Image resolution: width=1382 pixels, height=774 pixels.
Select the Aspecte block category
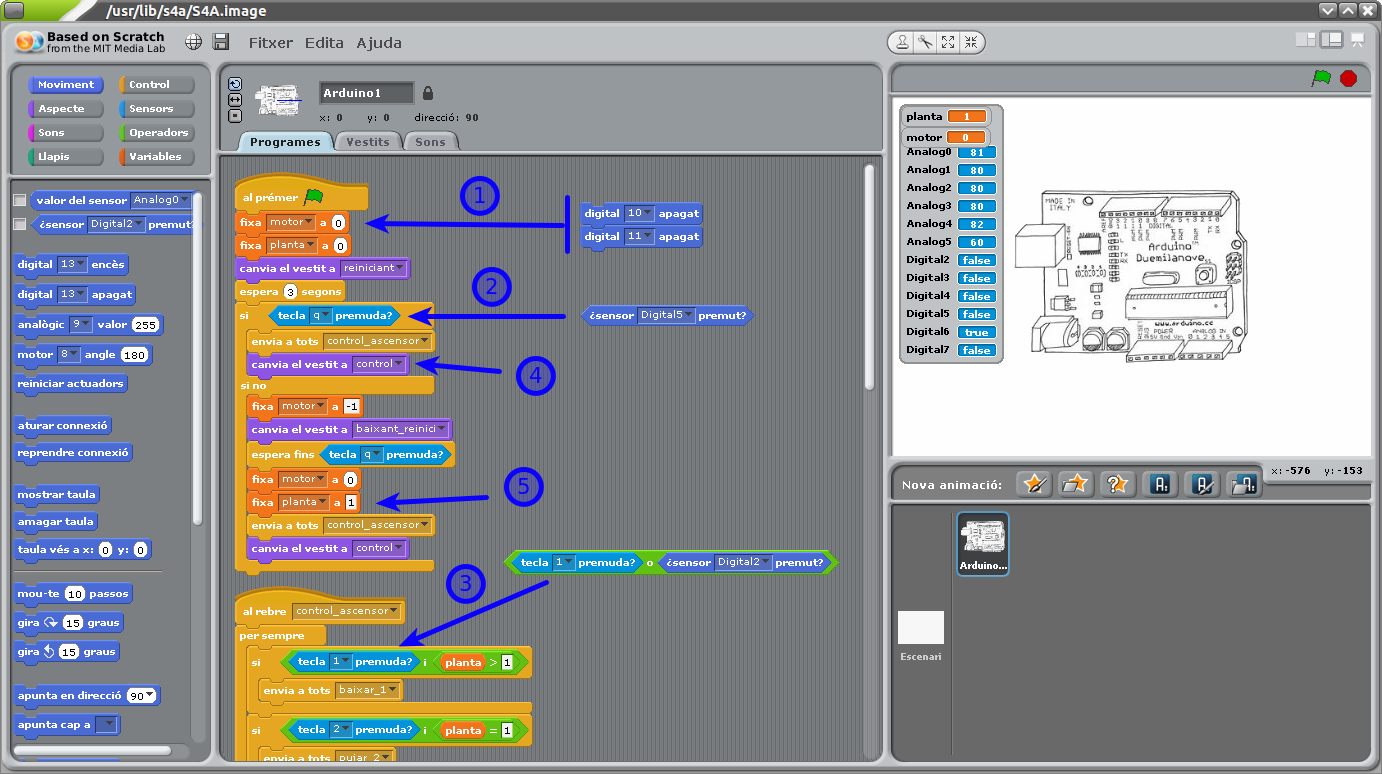pos(66,109)
